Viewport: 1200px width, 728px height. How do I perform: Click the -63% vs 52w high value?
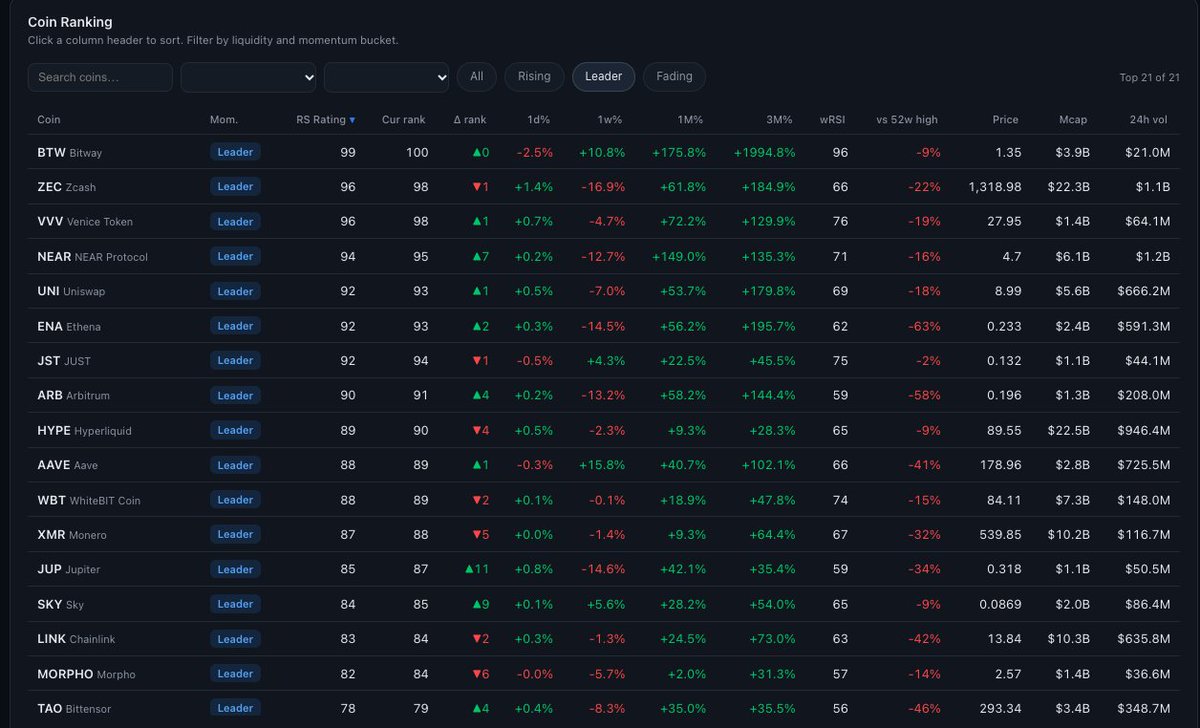923,327
